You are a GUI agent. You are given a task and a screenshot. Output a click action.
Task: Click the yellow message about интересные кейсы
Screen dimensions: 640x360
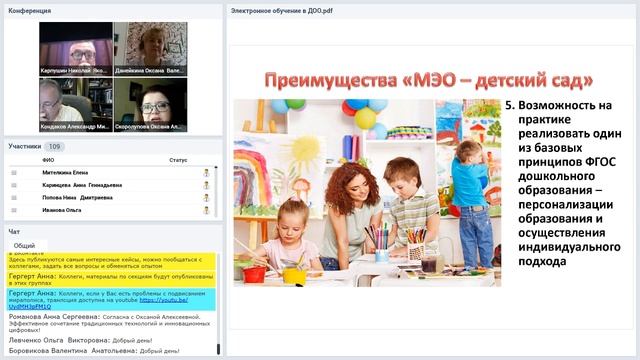pyautogui.click(x=111, y=261)
